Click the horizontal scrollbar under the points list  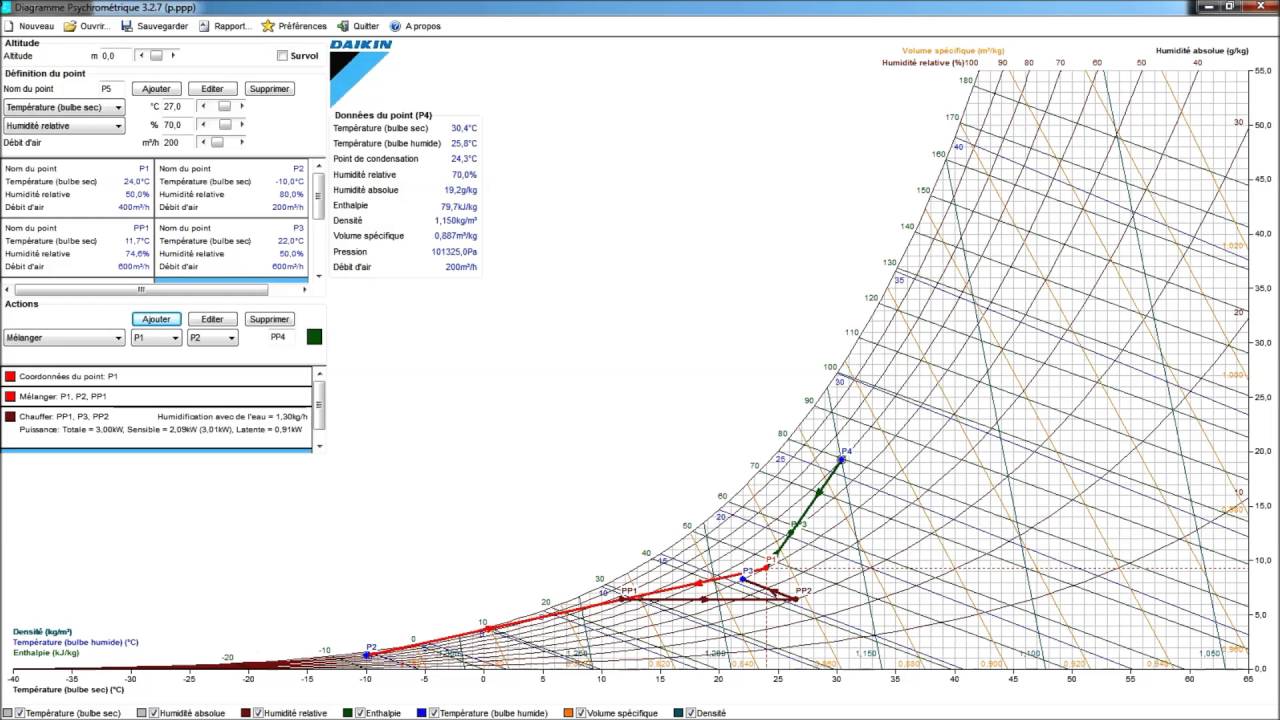[x=141, y=290]
